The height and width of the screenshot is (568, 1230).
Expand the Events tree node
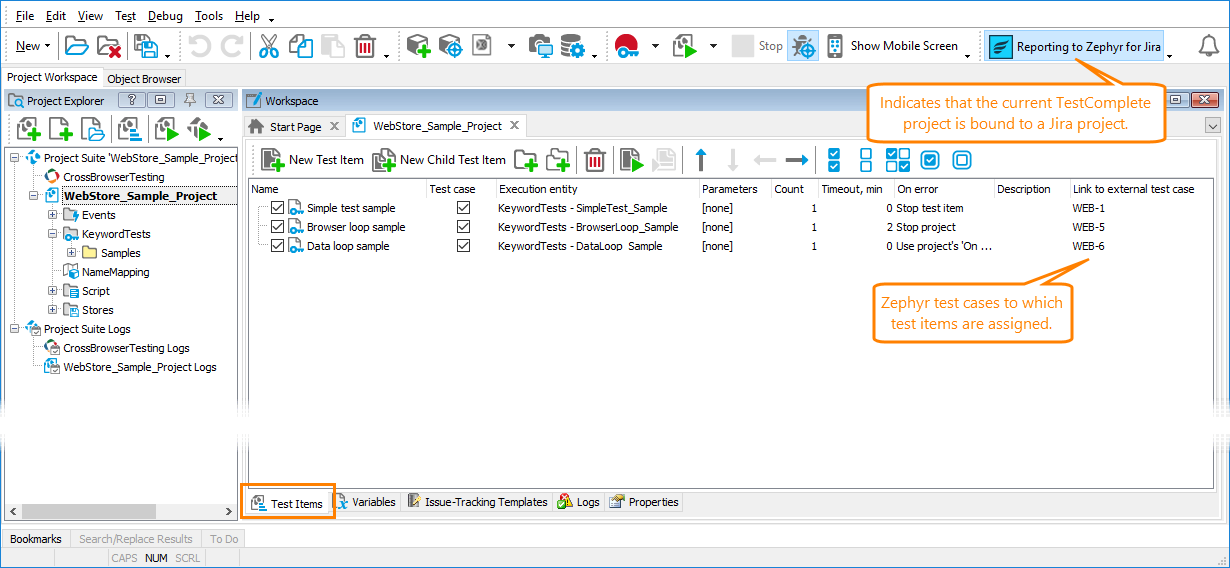click(53, 215)
